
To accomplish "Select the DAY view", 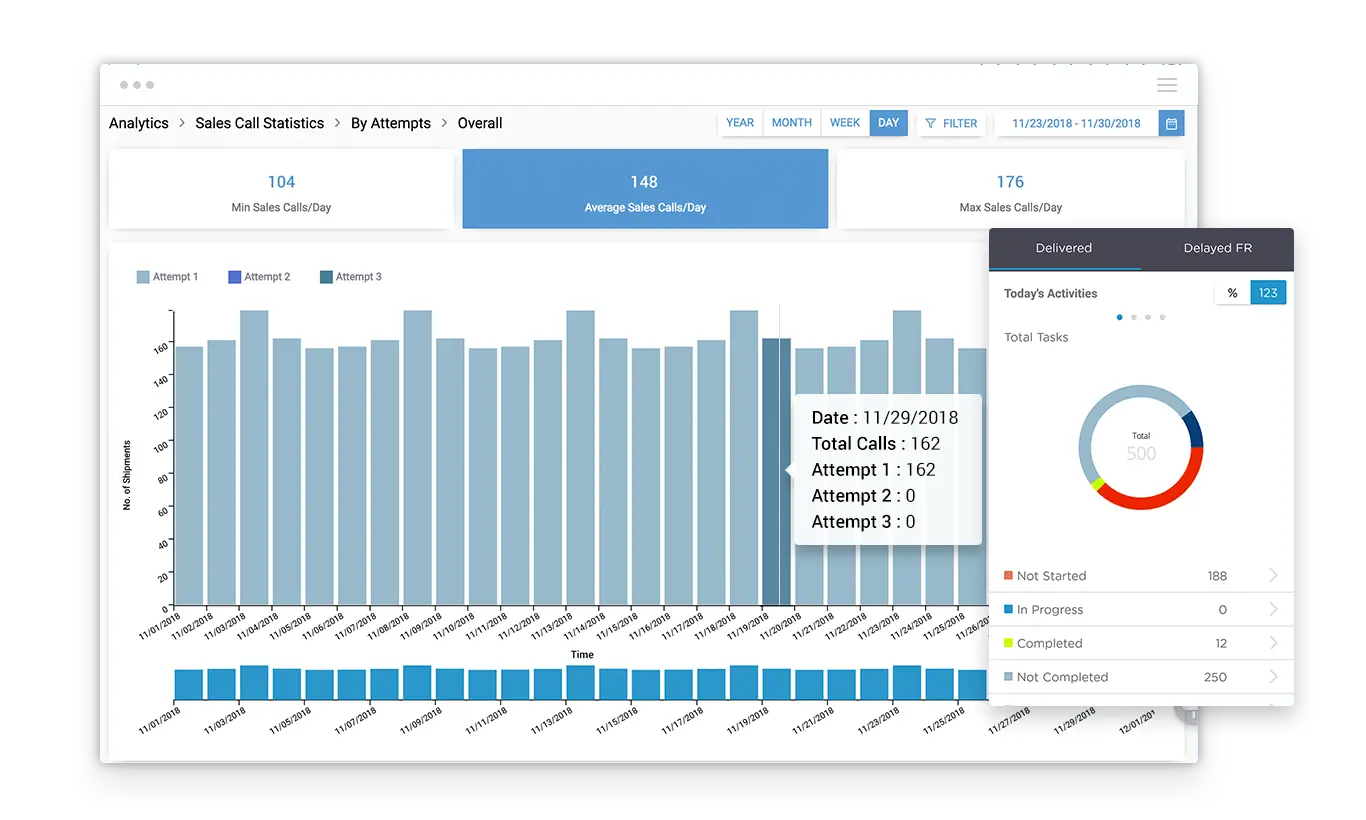I will [889, 123].
